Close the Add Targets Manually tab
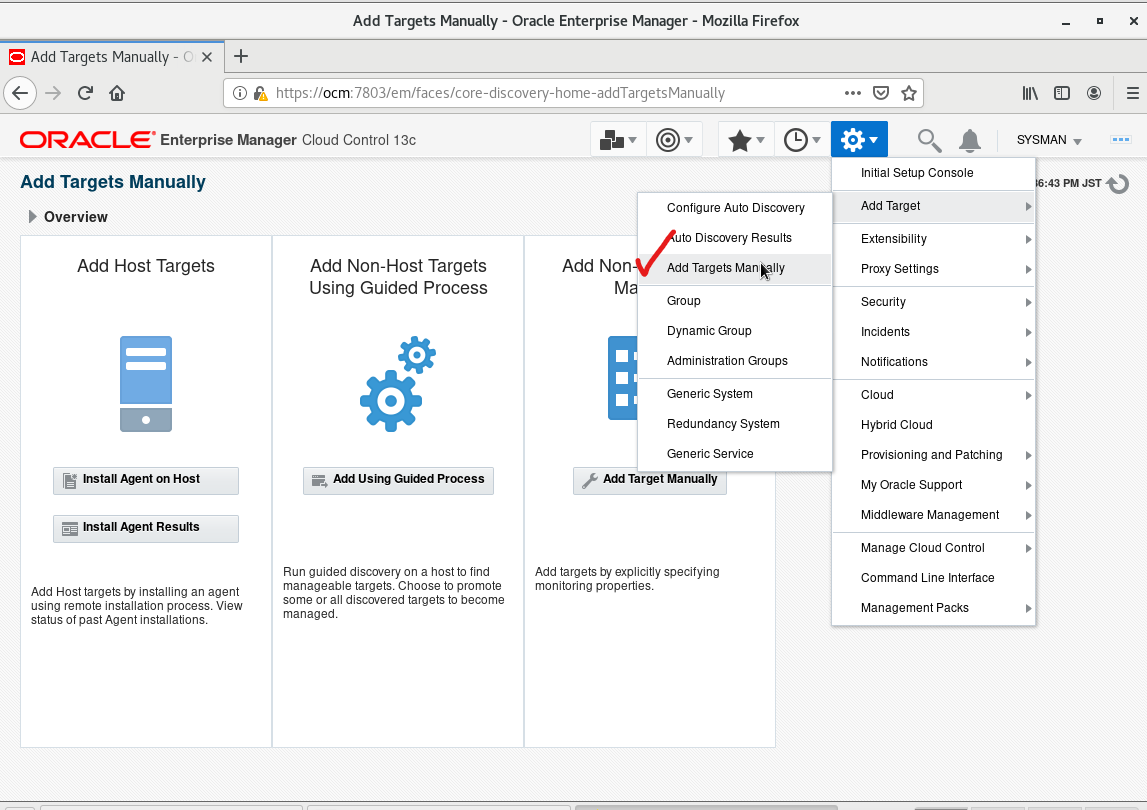Viewport: 1147px width, 810px height. pos(207,57)
